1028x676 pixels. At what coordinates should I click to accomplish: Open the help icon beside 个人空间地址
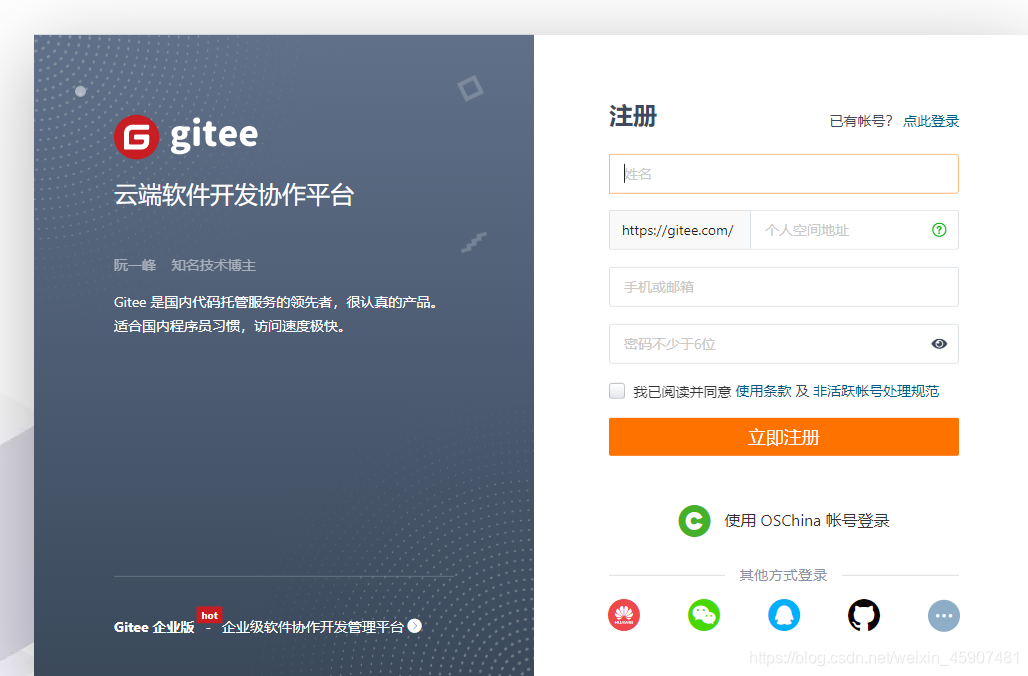click(938, 230)
